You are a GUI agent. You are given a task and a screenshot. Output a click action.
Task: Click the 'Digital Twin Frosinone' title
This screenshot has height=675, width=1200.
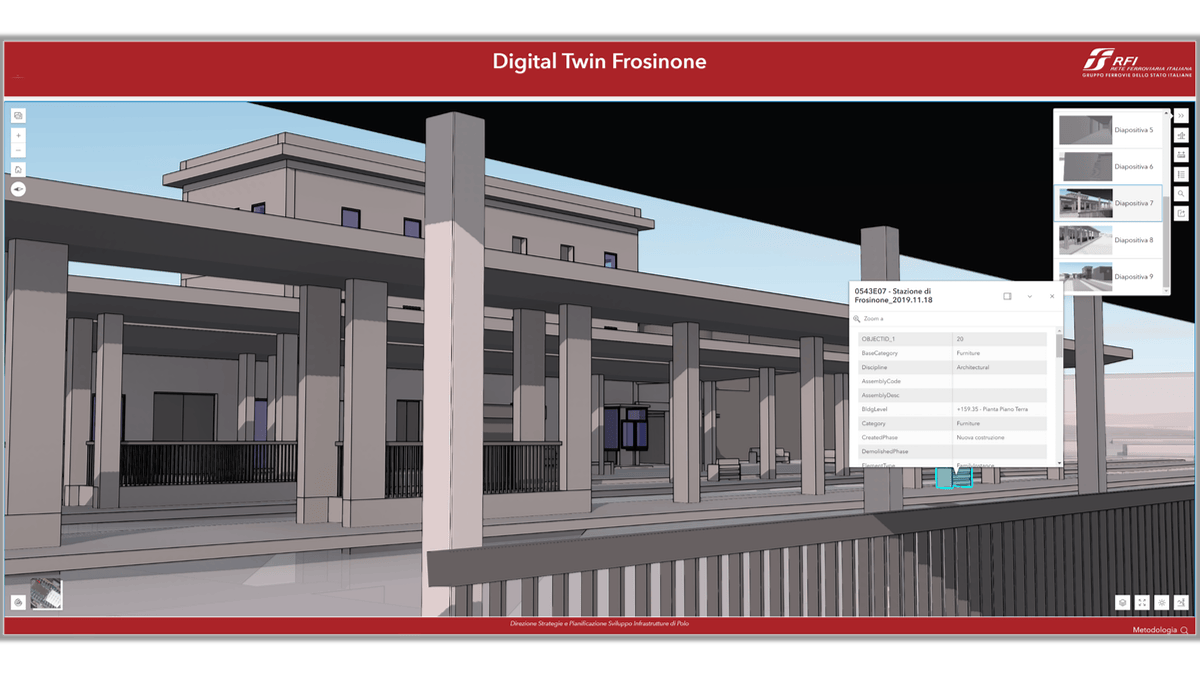pyautogui.click(x=599, y=61)
